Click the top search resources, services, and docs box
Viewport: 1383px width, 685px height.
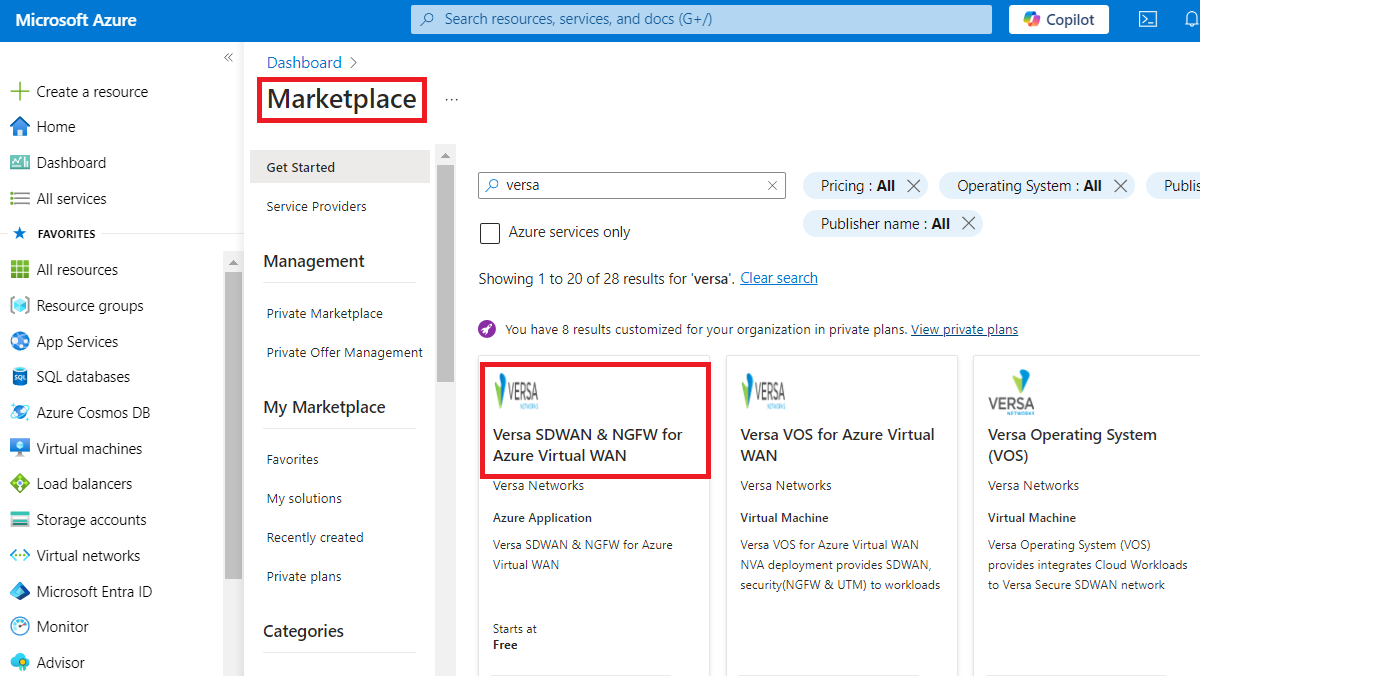(x=701, y=19)
